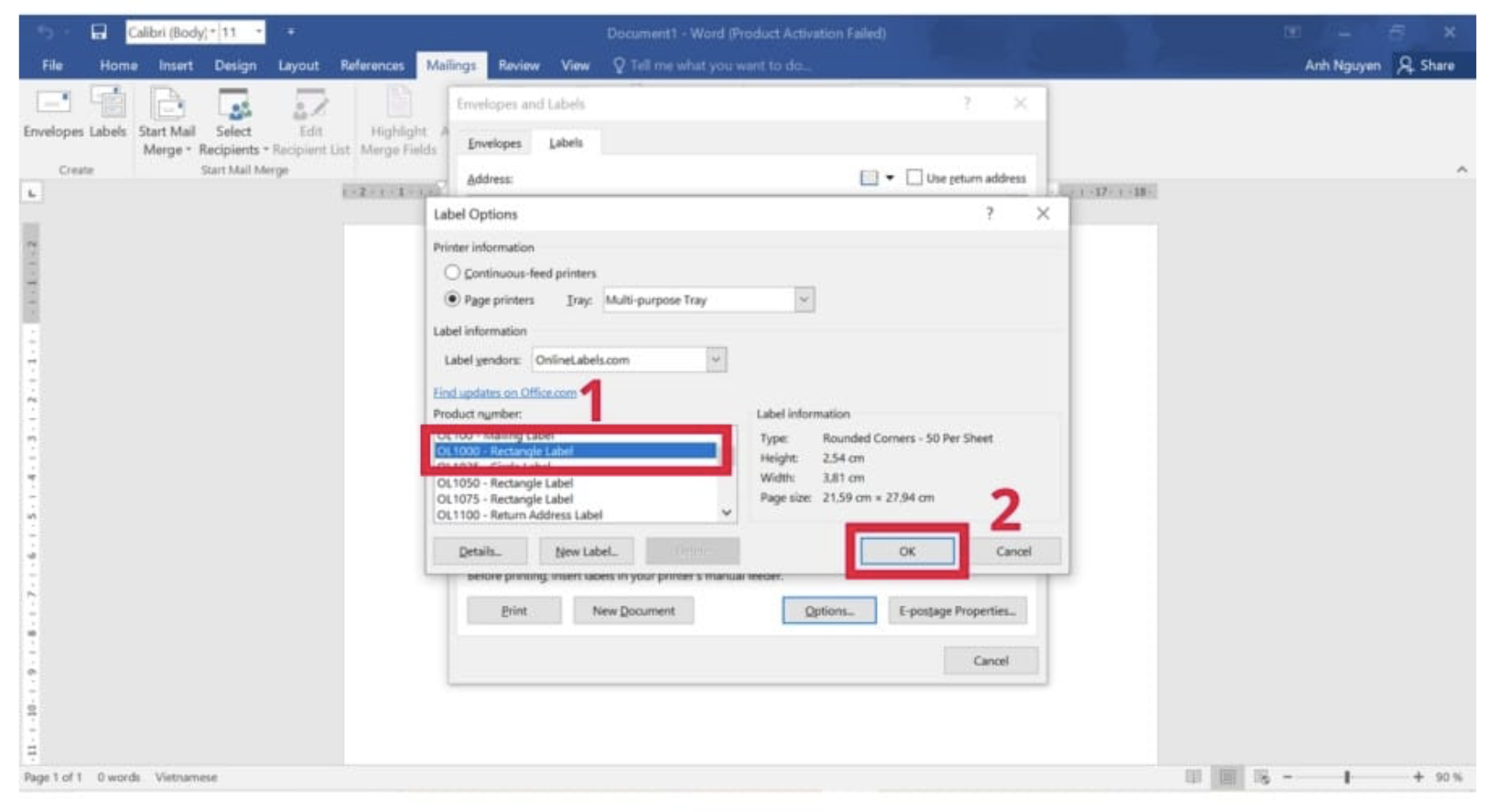Select the Page printers radio button

pos(452,299)
